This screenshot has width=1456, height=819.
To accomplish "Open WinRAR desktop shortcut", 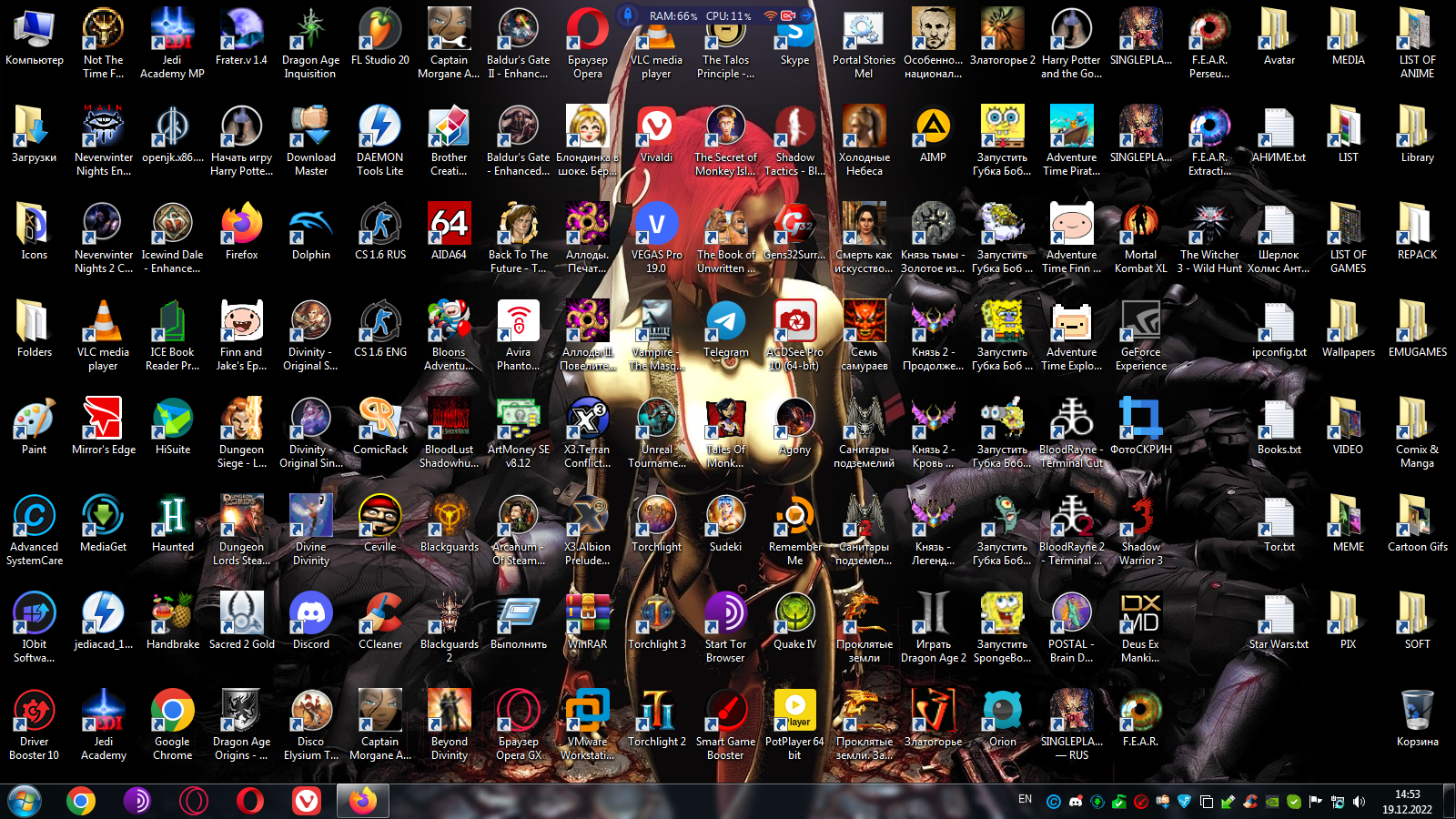I will click(x=588, y=621).
